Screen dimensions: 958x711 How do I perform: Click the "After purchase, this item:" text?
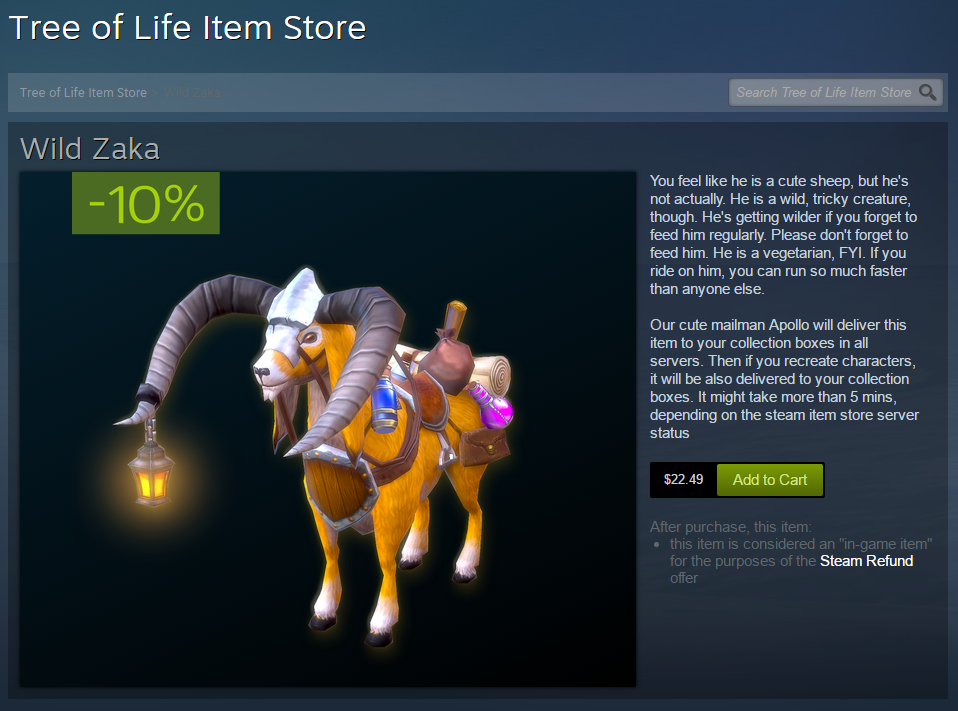[x=730, y=527]
